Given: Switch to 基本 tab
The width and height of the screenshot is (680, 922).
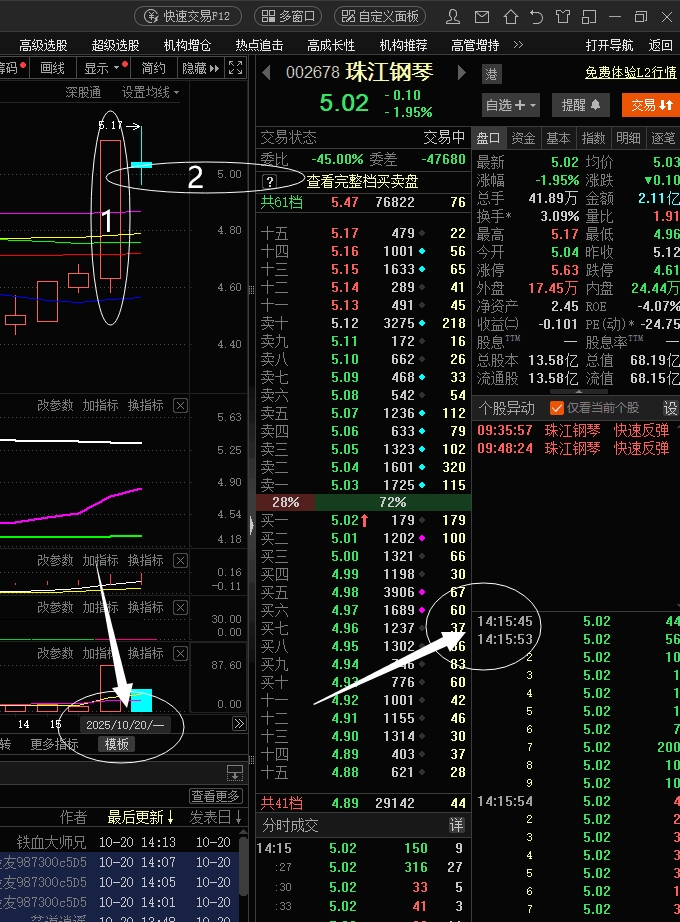Looking at the screenshot, I should coord(558,138).
